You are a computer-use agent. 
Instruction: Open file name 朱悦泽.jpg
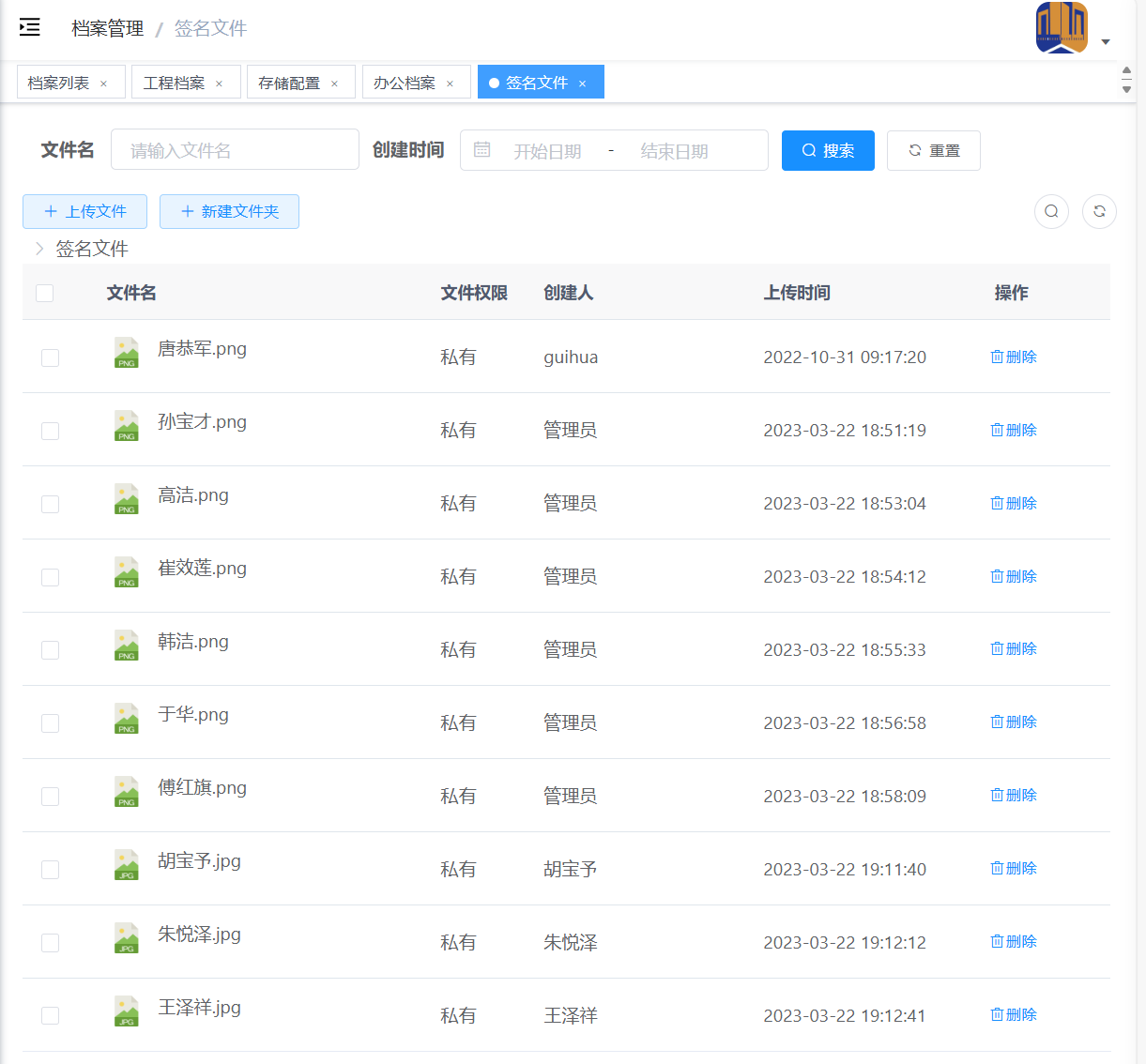(199, 935)
